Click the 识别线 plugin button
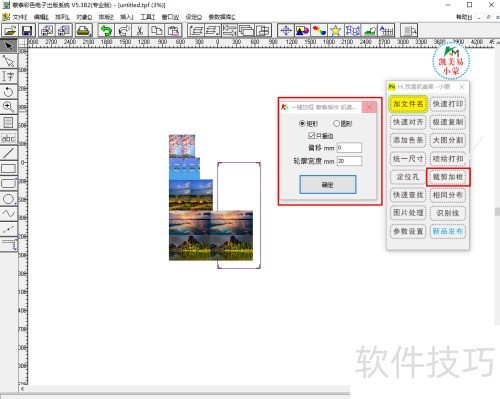 (448, 213)
